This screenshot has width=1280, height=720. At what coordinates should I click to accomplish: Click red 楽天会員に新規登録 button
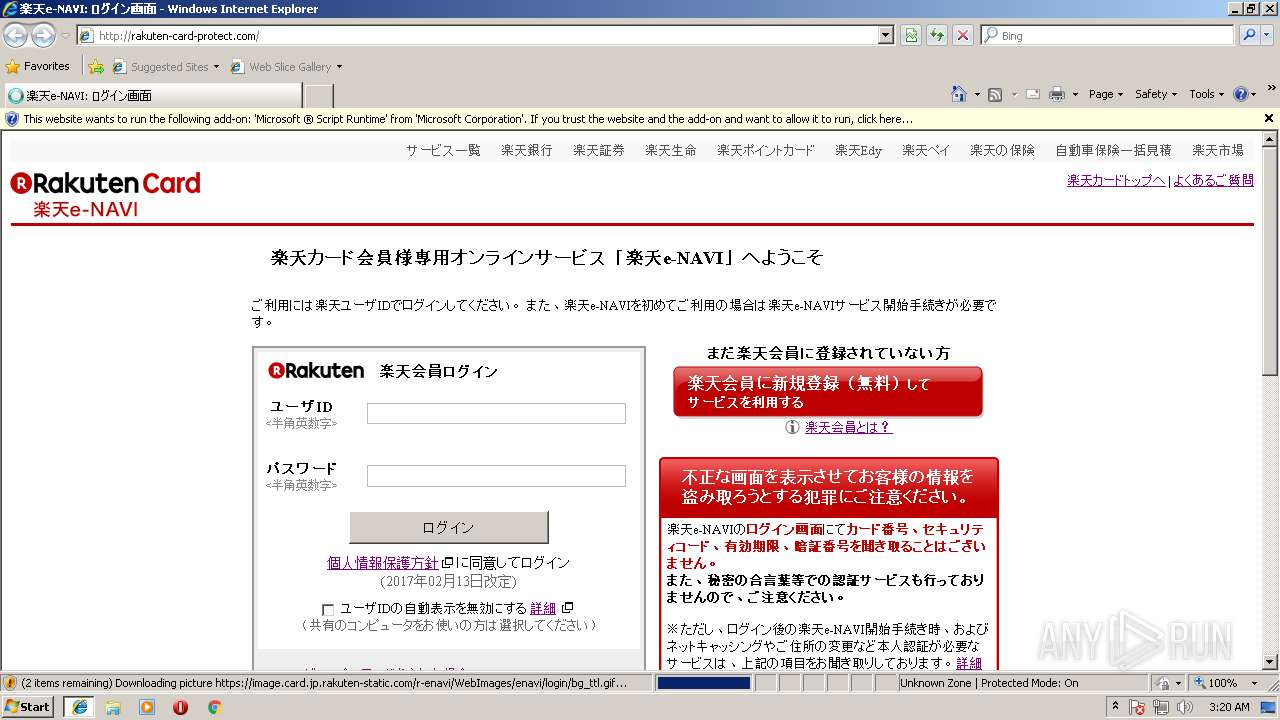pos(828,392)
